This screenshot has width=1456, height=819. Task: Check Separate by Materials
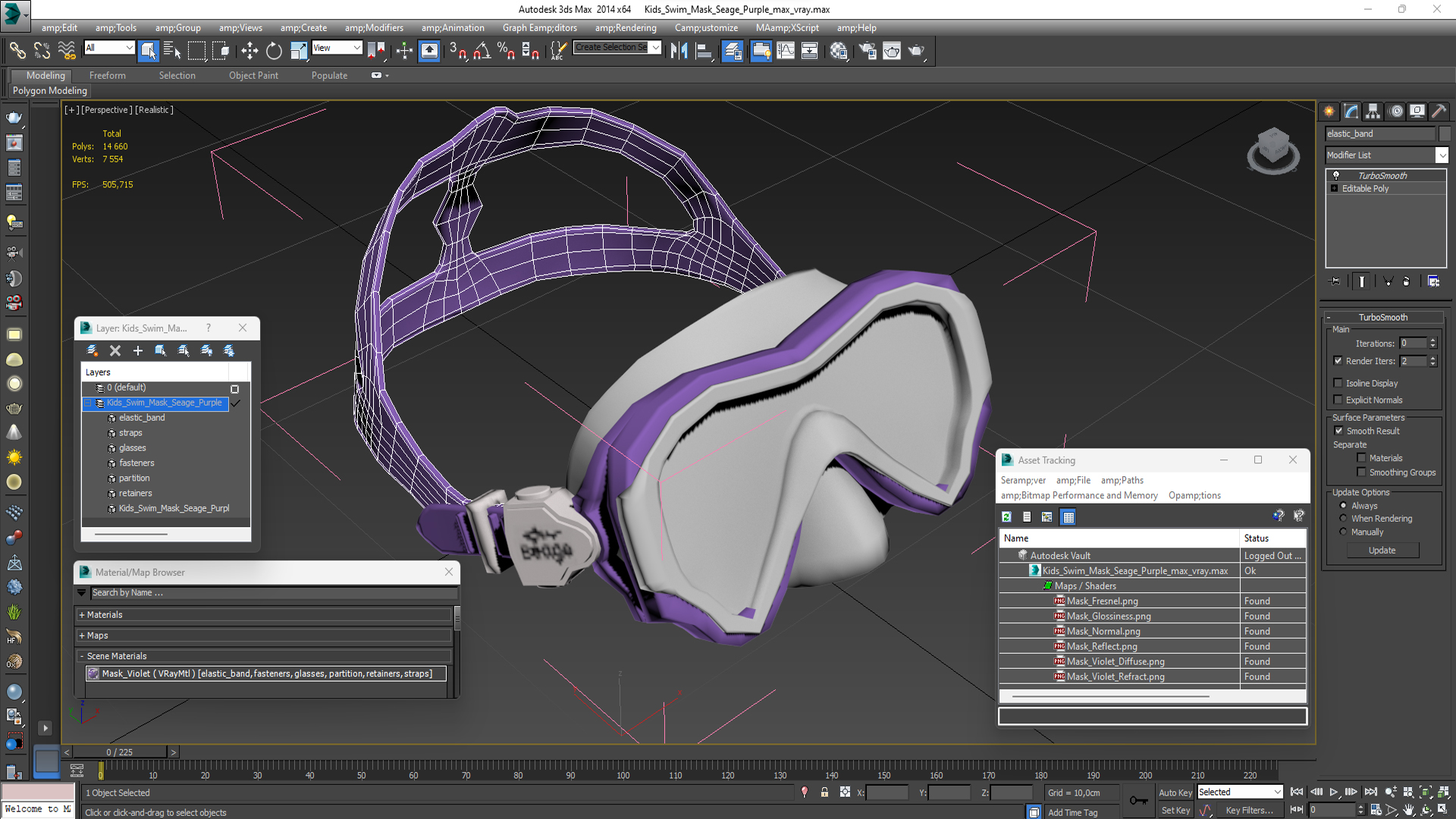pyautogui.click(x=1362, y=458)
